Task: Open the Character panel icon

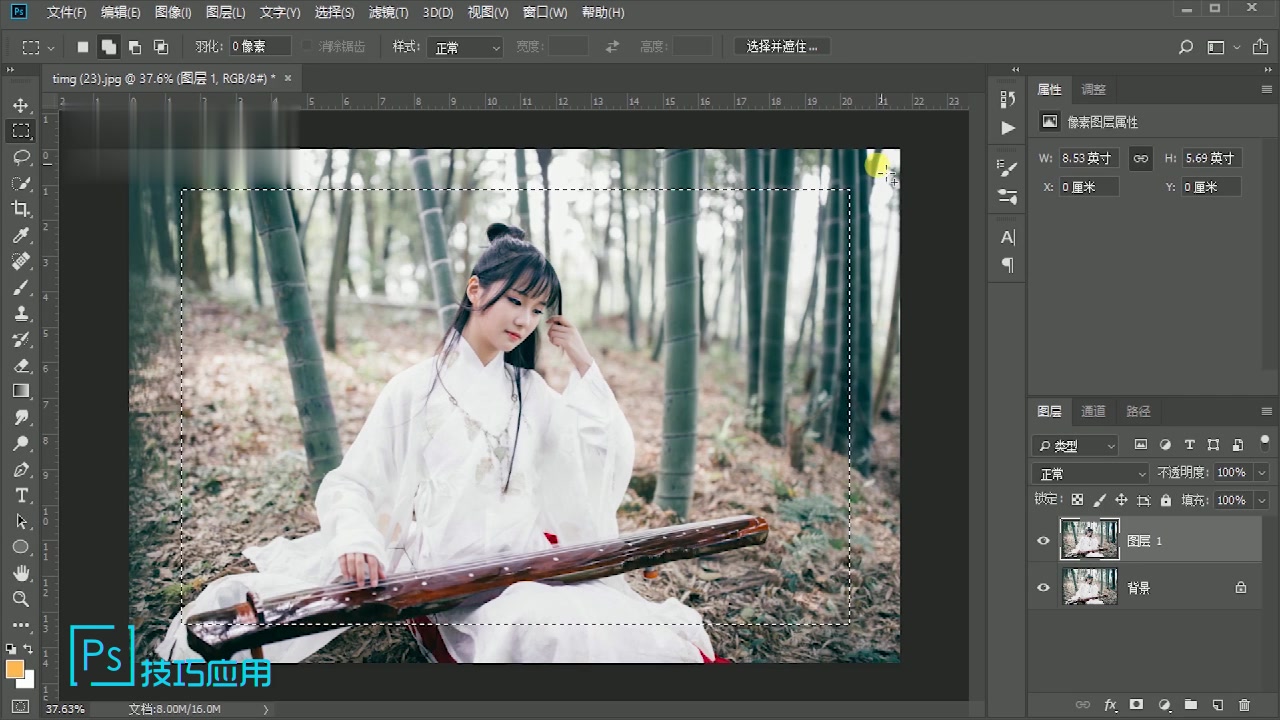Action: [x=1008, y=237]
